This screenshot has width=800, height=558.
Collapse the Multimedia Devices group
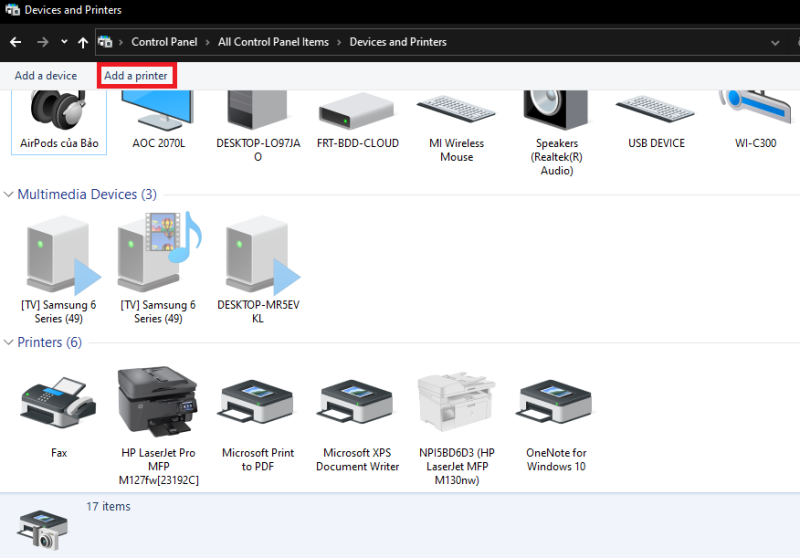pos(8,194)
